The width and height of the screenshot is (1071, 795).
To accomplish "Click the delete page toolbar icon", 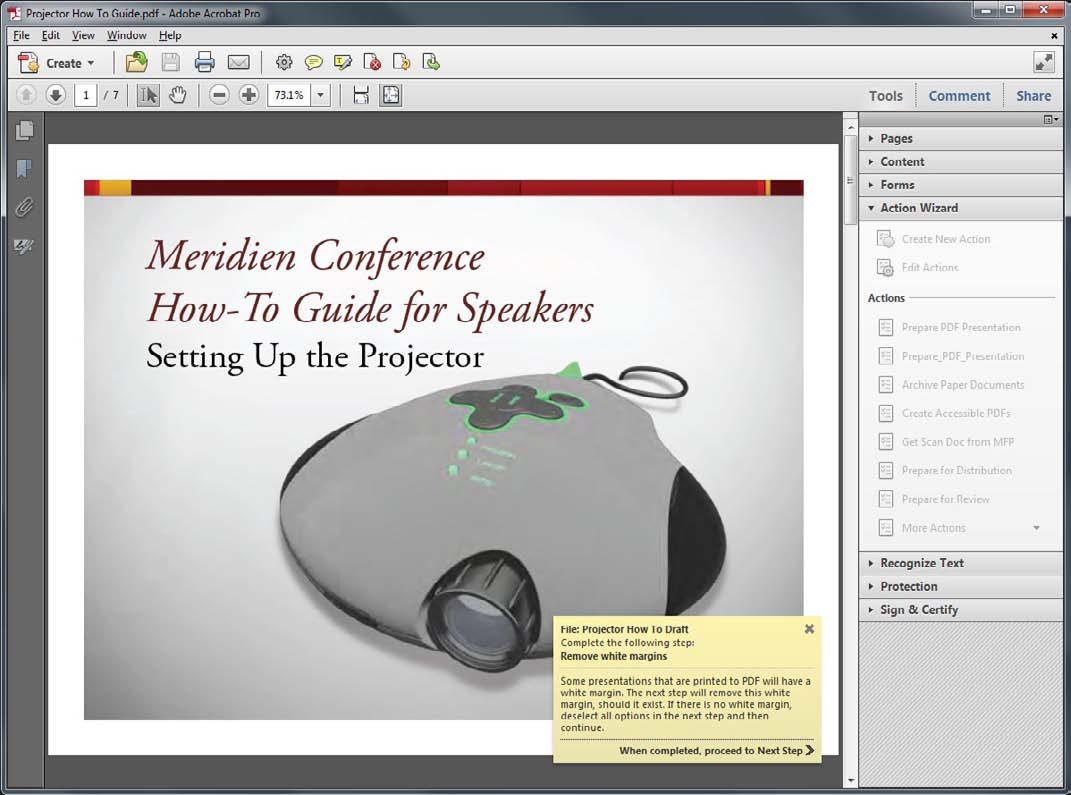I will 372,63.
